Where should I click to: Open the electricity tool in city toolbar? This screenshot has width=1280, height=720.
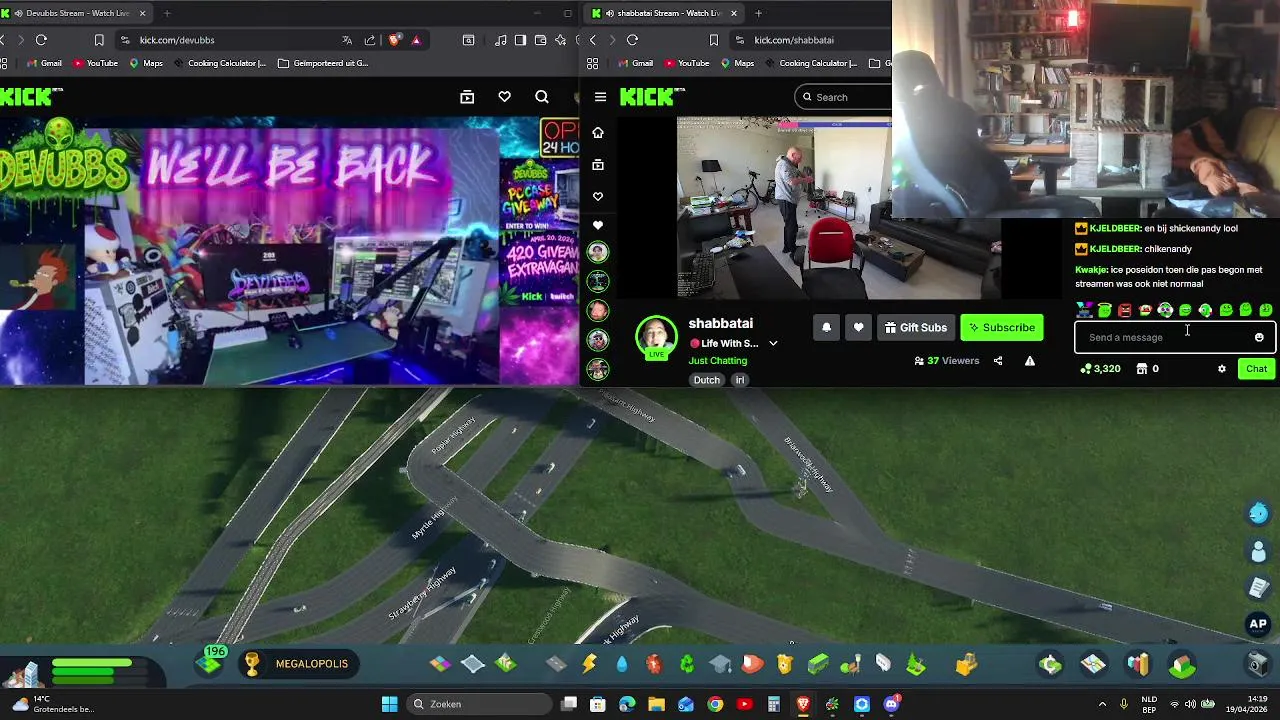pos(589,664)
